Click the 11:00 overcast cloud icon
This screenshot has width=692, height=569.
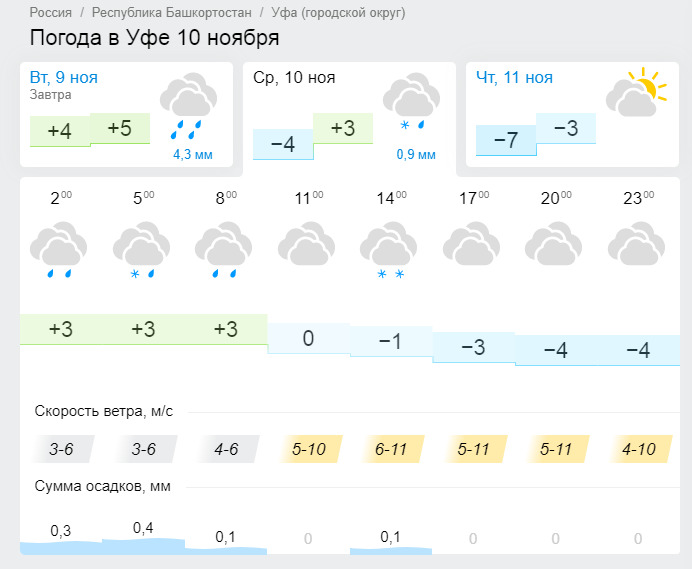(x=306, y=244)
